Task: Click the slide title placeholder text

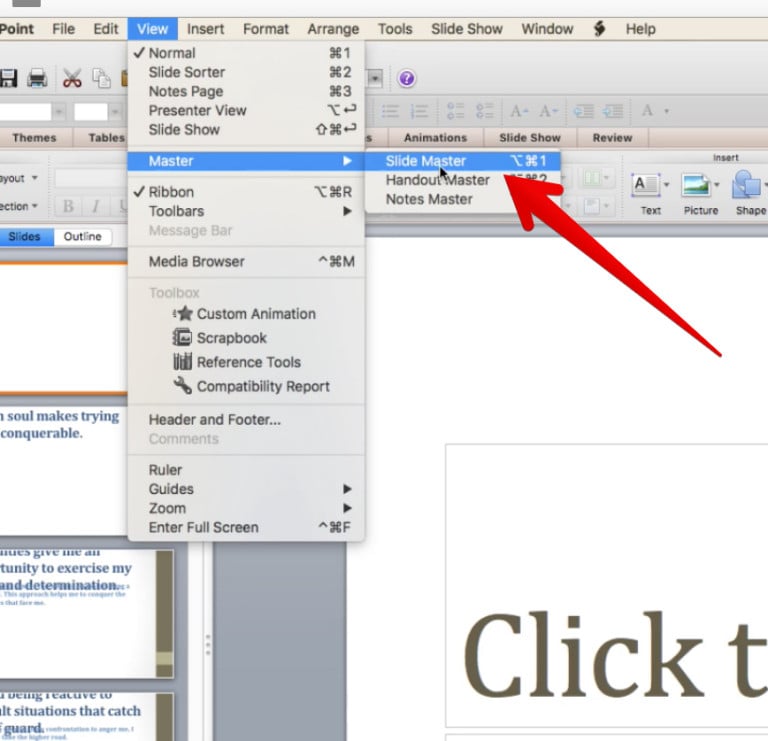Action: pos(616,656)
